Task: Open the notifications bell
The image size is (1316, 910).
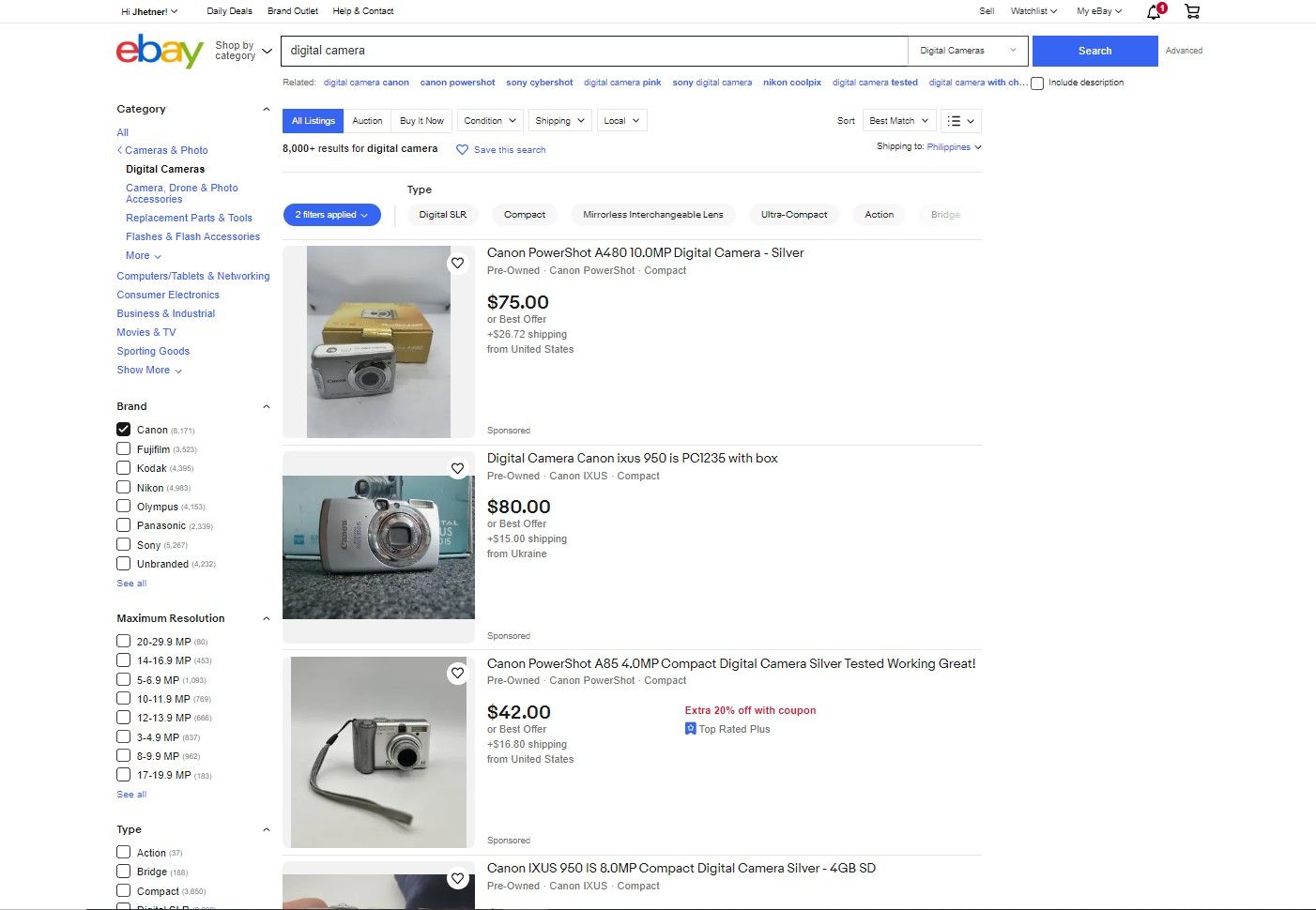Action: (x=1154, y=10)
